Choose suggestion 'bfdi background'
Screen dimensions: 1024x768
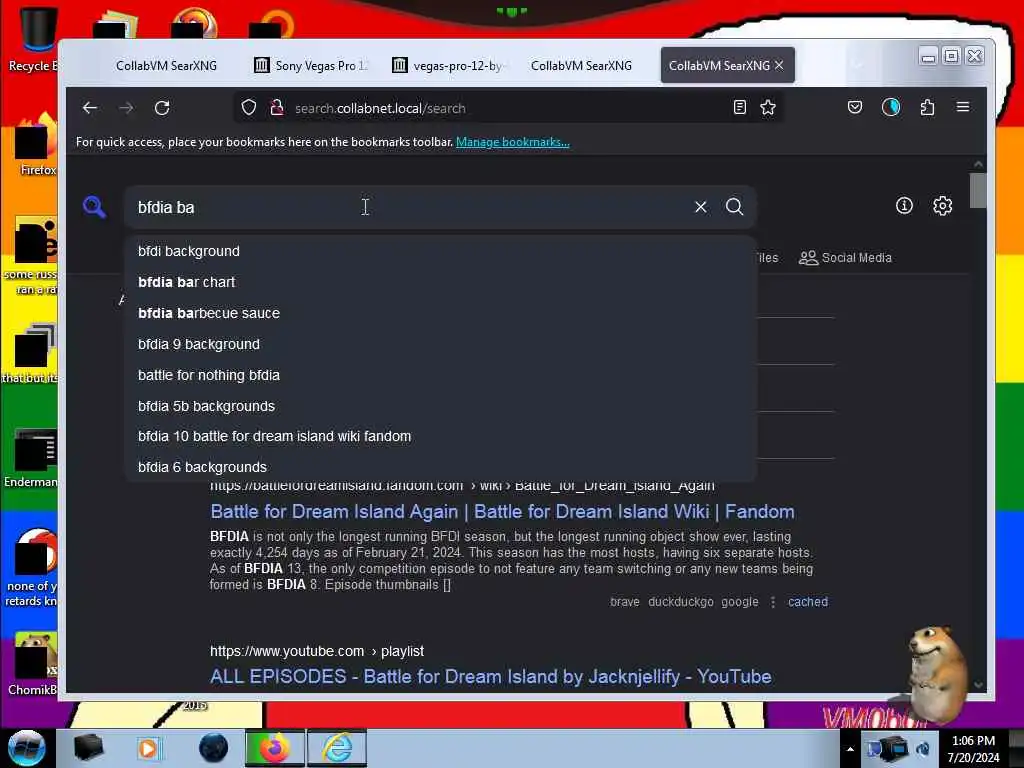[x=441, y=251]
